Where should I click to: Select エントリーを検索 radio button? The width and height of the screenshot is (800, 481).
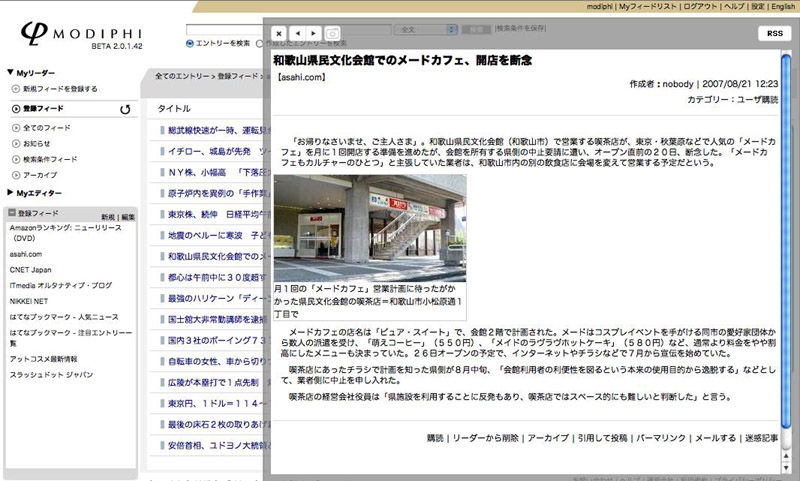[190, 43]
